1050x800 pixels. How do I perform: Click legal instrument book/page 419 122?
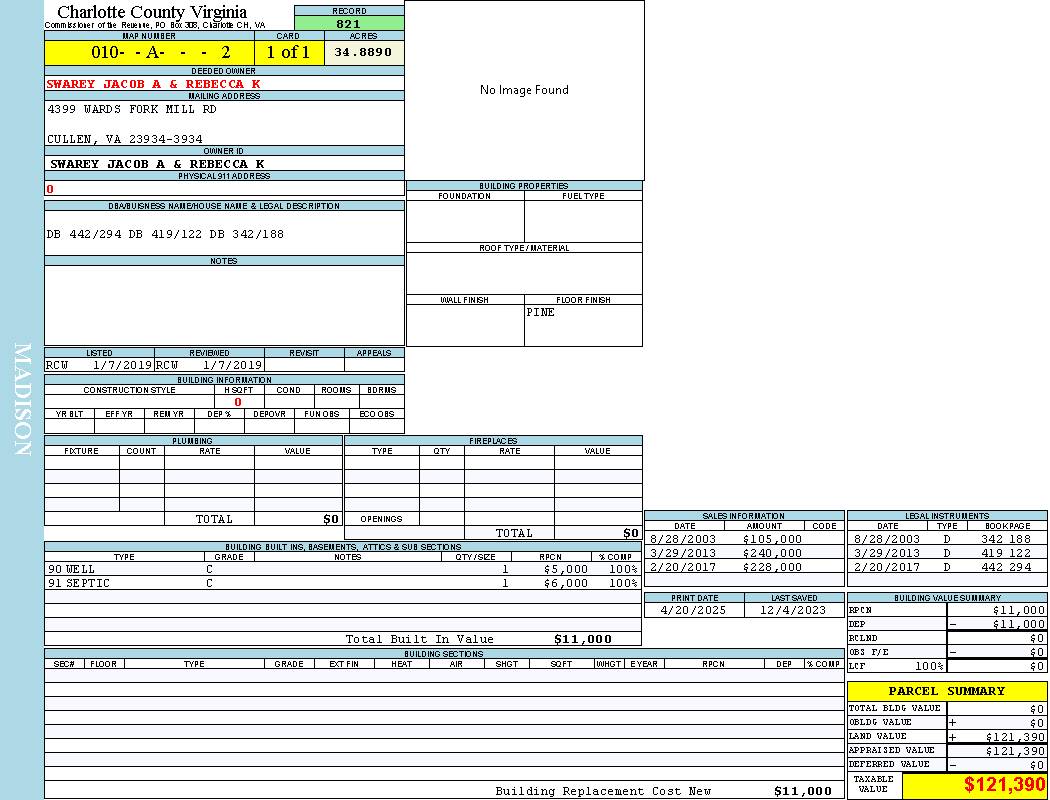click(x=1005, y=553)
